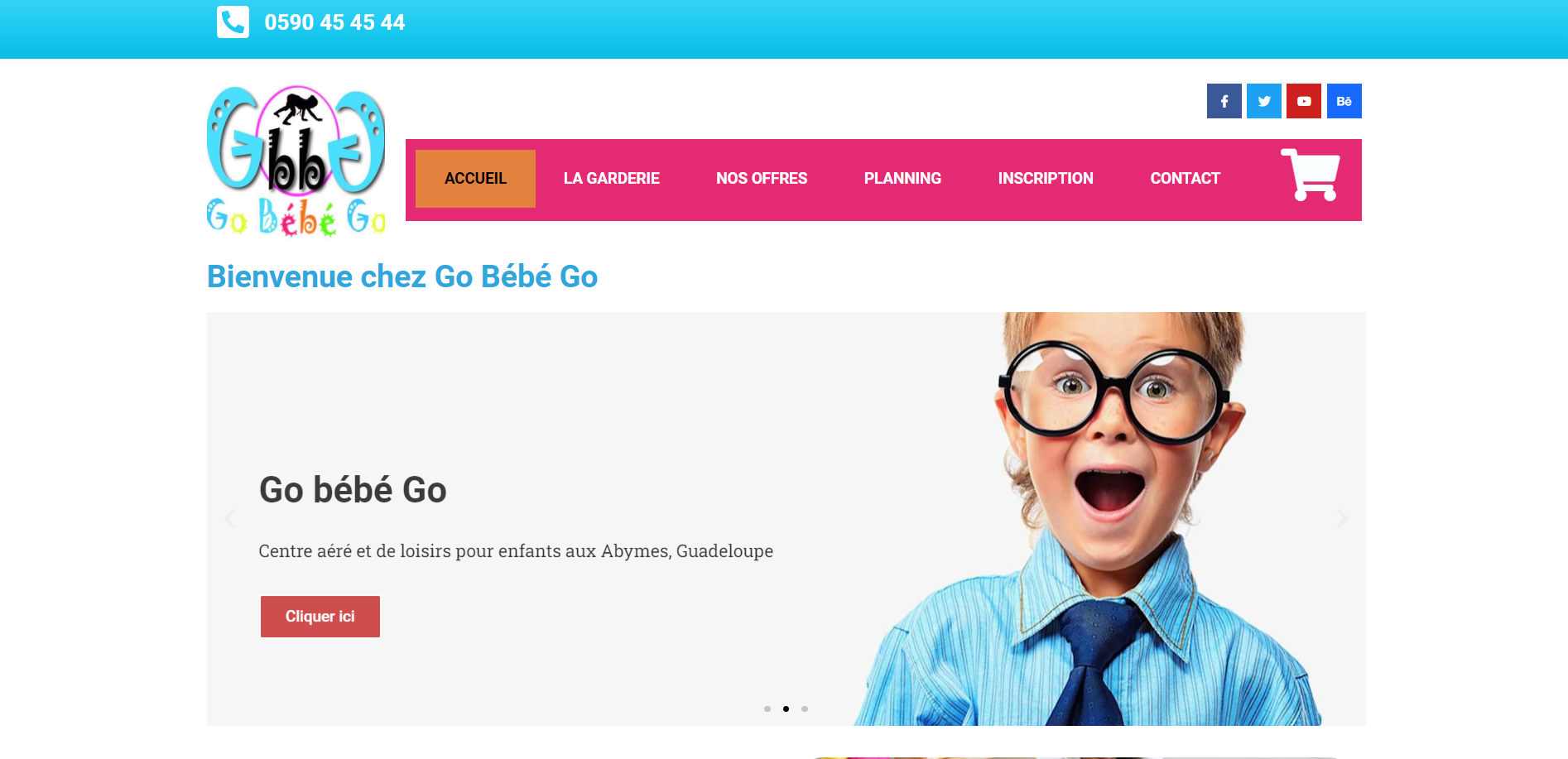Open the YouTube channel icon

pos(1303,101)
